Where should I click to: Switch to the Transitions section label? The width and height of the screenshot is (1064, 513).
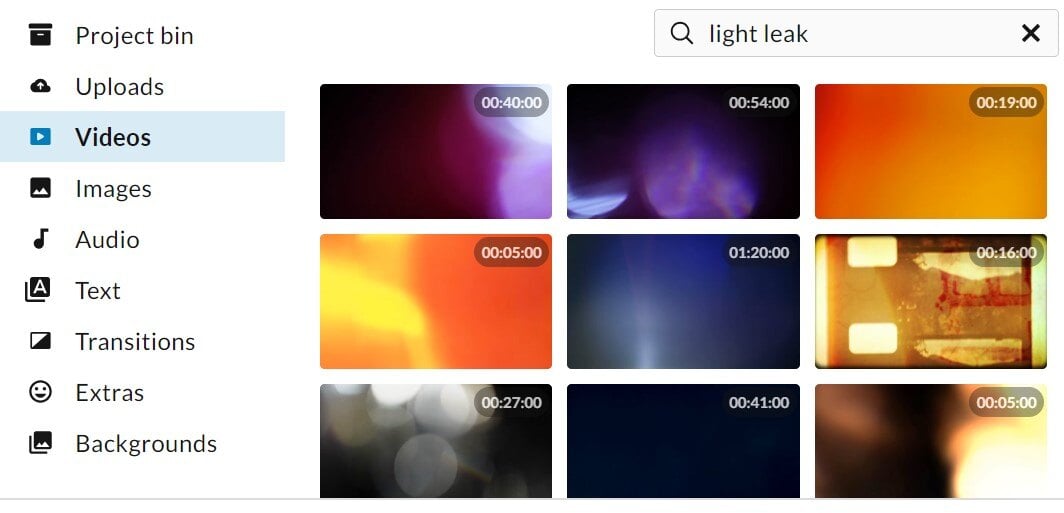(135, 341)
